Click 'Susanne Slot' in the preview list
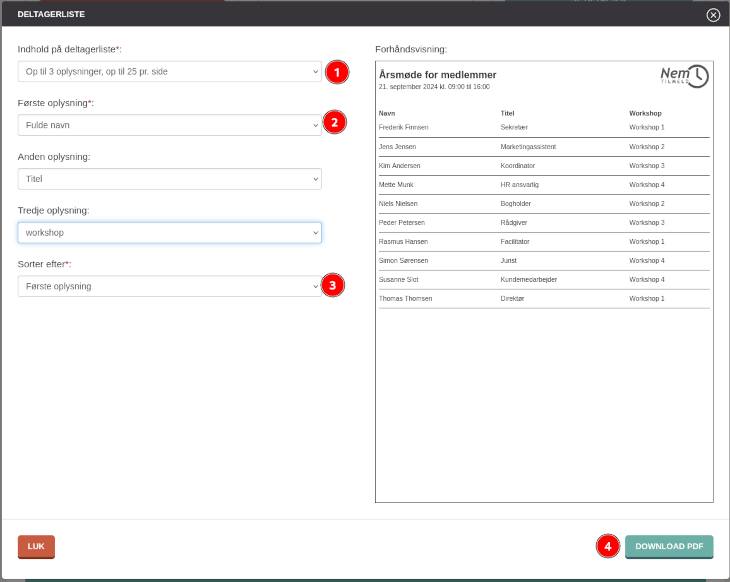 (399, 280)
